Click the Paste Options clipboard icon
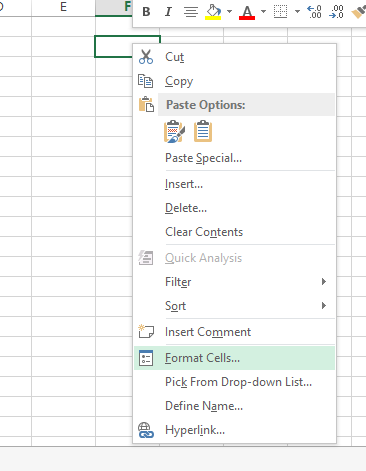This screenshot has height=471, width=366. tap(146, 104)
